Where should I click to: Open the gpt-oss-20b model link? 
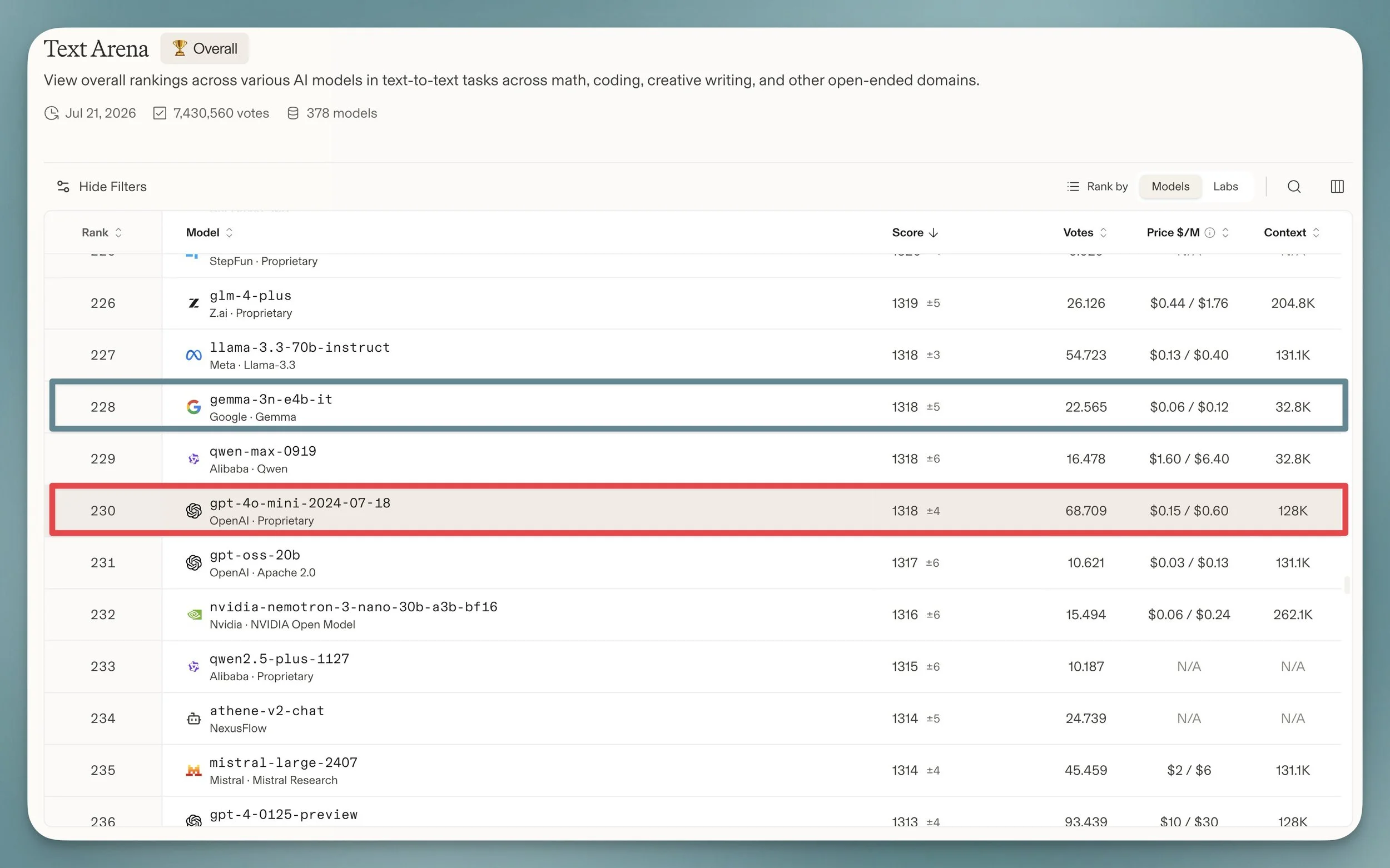point(255,555)
